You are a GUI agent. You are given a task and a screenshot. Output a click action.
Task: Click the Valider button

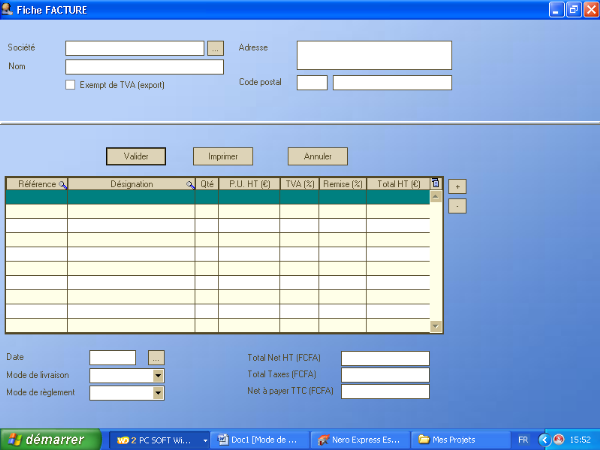coord(136,156)
